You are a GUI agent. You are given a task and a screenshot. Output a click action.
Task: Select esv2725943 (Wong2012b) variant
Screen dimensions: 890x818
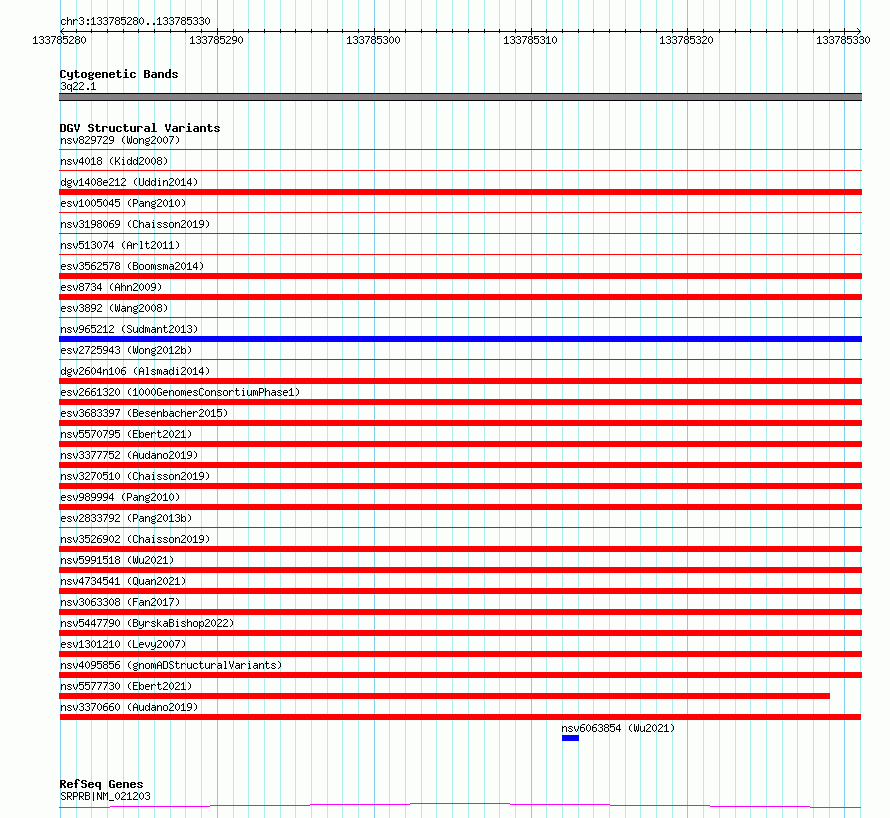(126, 350)
